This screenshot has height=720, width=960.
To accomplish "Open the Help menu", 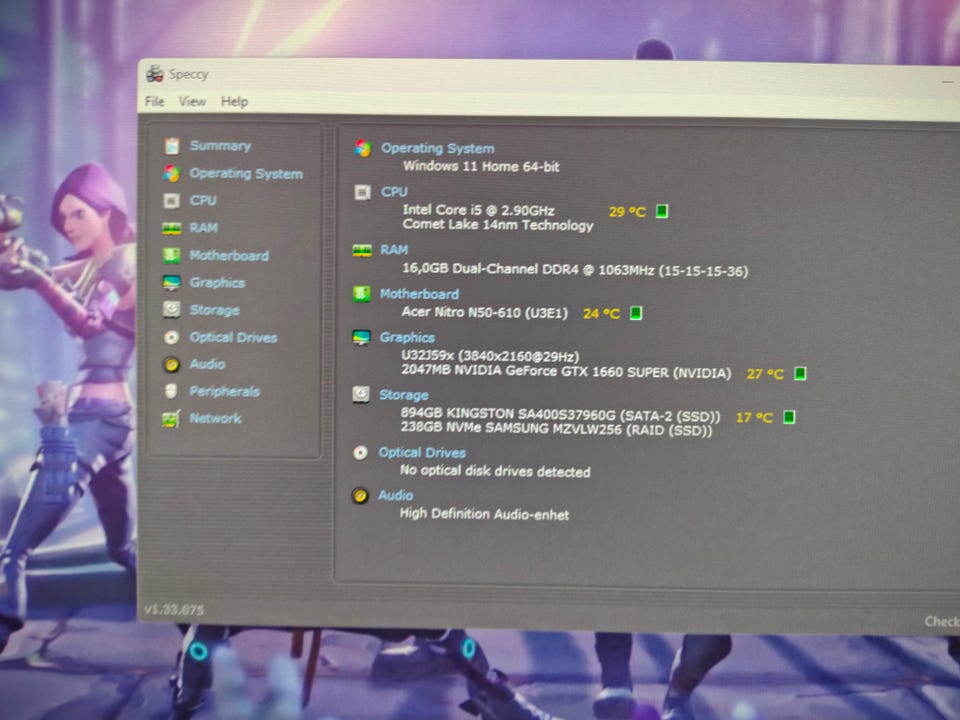I will [x=234, y=102].
